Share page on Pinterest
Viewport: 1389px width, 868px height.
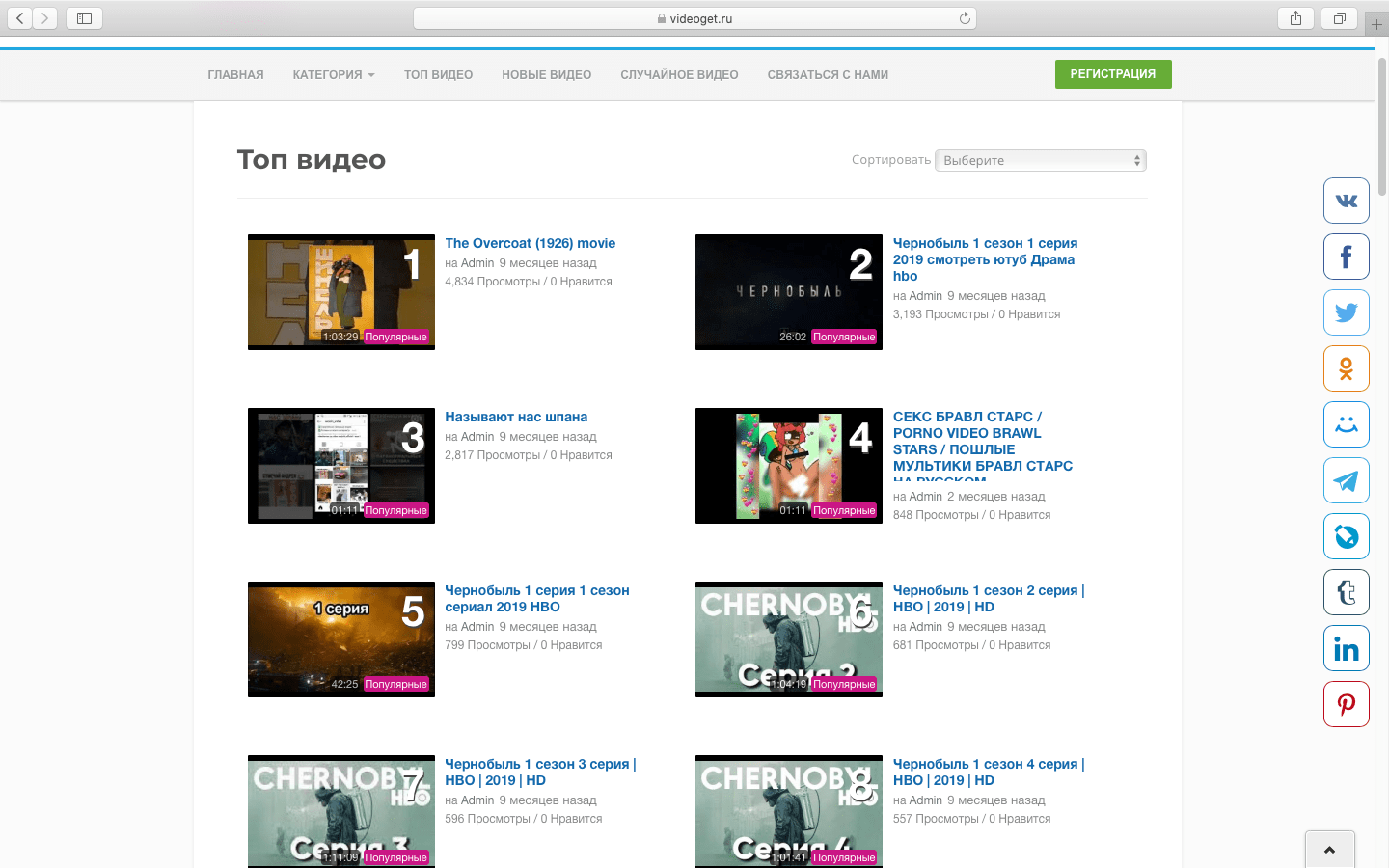[x=1347, y=704]
